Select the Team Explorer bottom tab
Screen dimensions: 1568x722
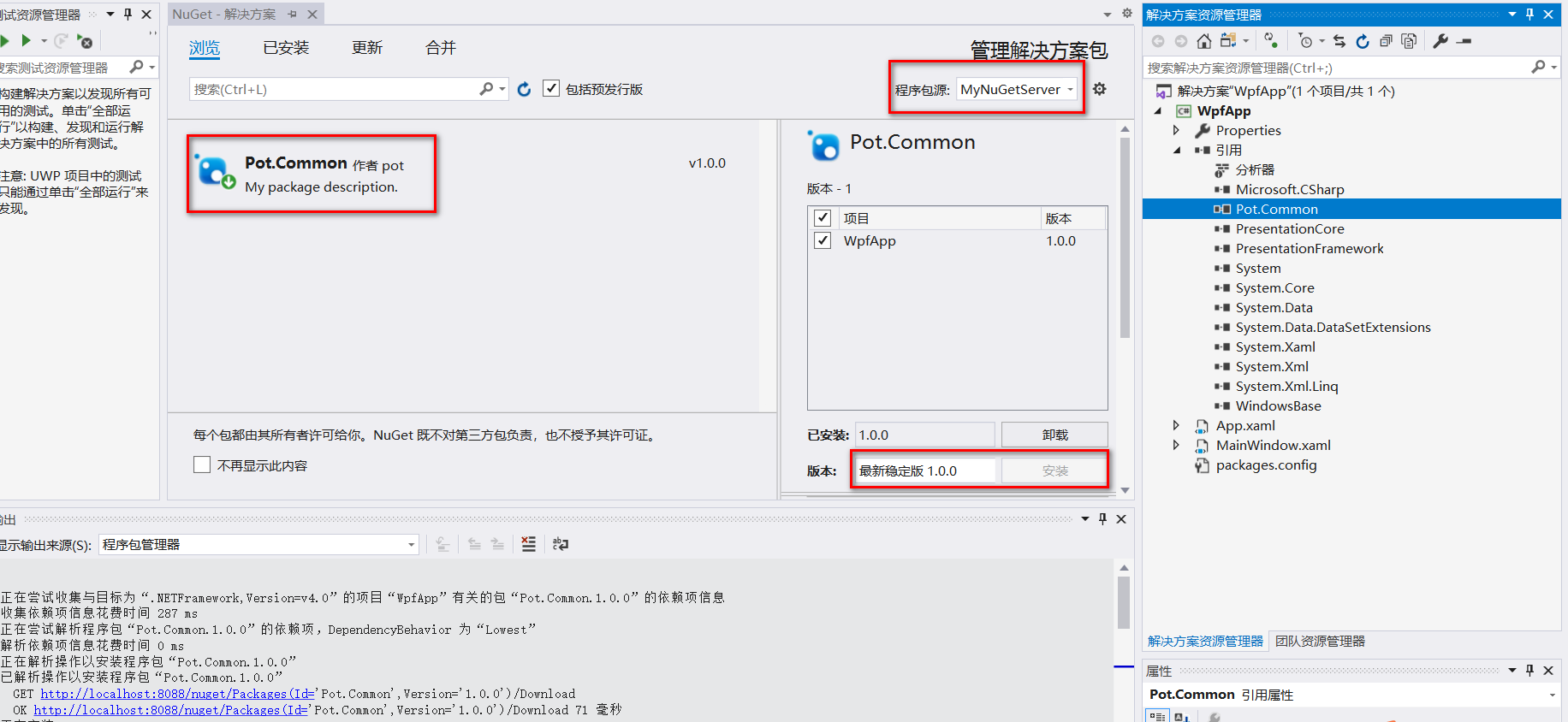point(1320,641)
